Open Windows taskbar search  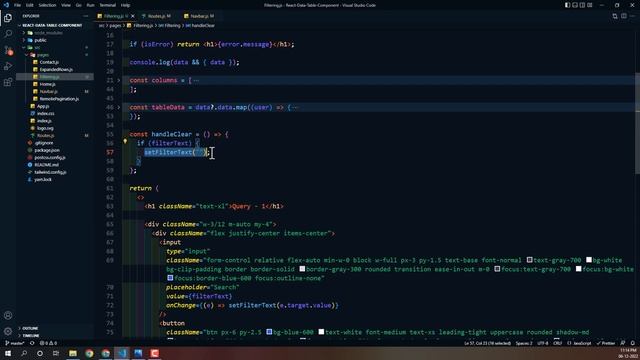24,353
